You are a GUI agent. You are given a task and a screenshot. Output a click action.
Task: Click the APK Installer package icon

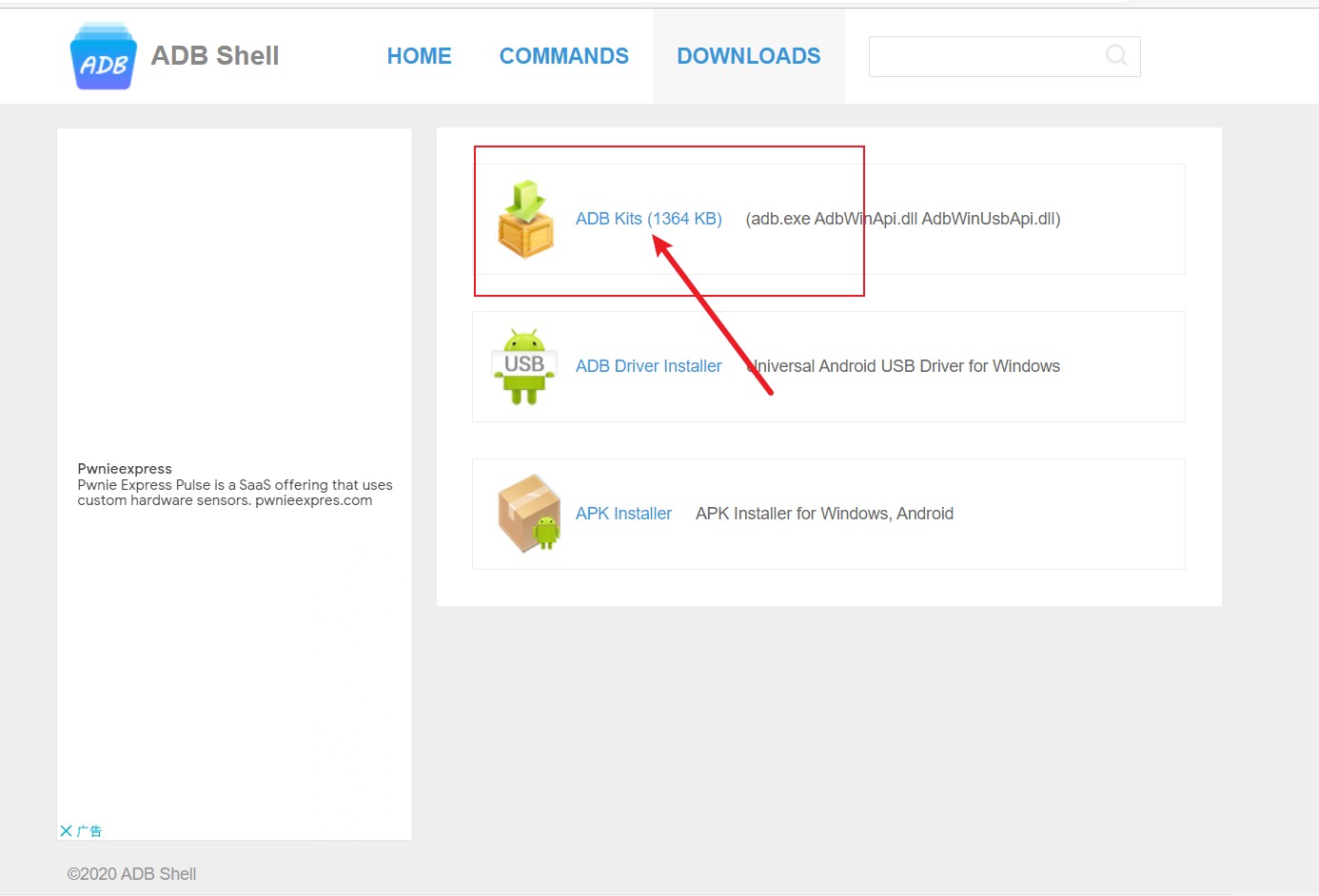(x=529, y=514)
